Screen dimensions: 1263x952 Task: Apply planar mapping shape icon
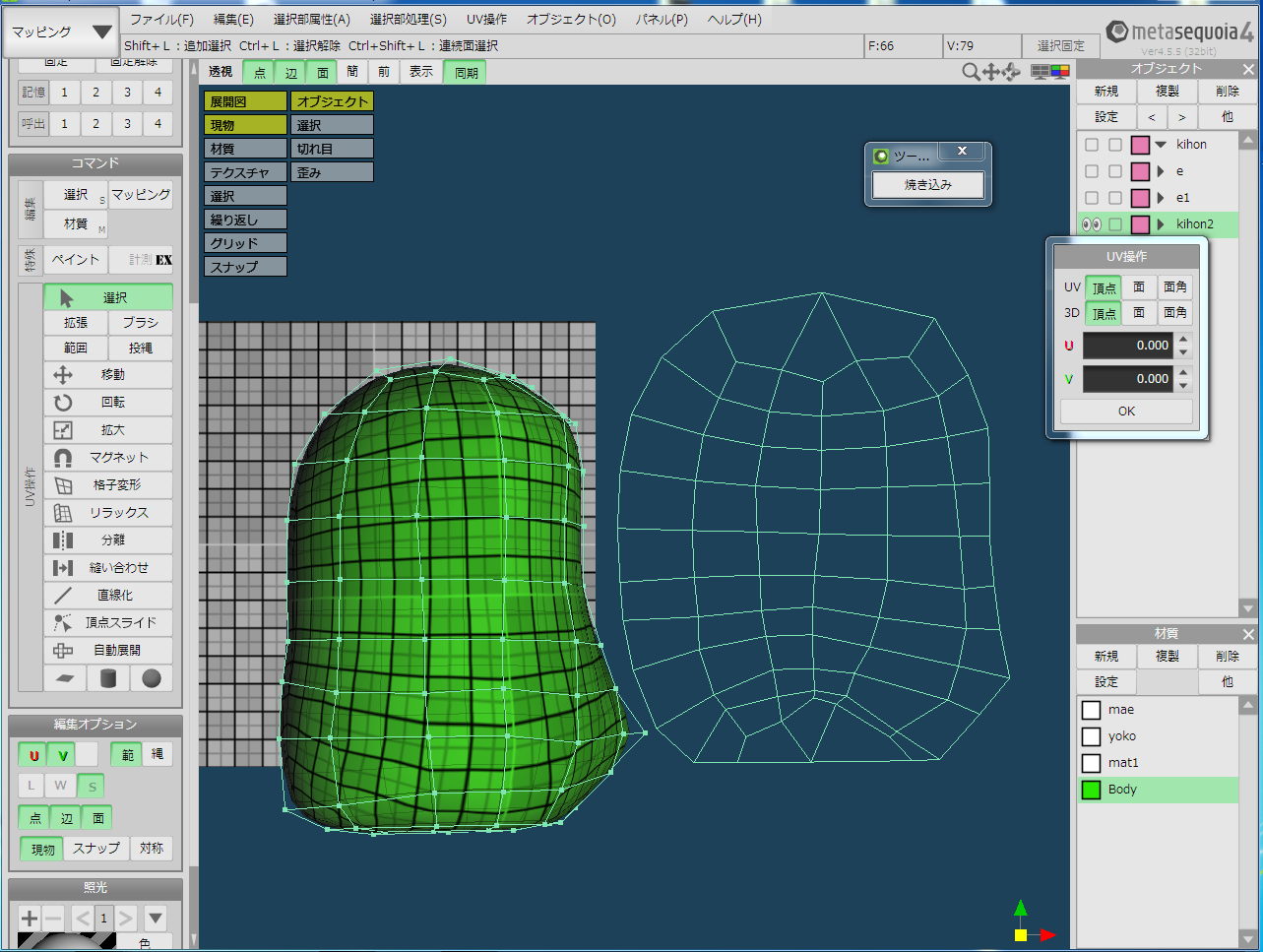(65, 678)
